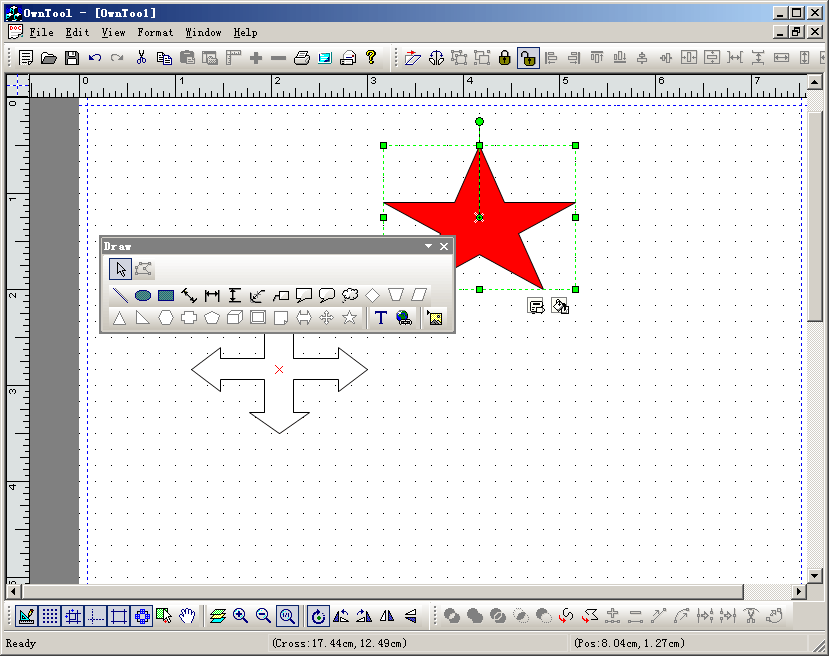This screenshot has height=656, width=829.
Task: Toggle the snap to grid button
Action: [73, 616]
